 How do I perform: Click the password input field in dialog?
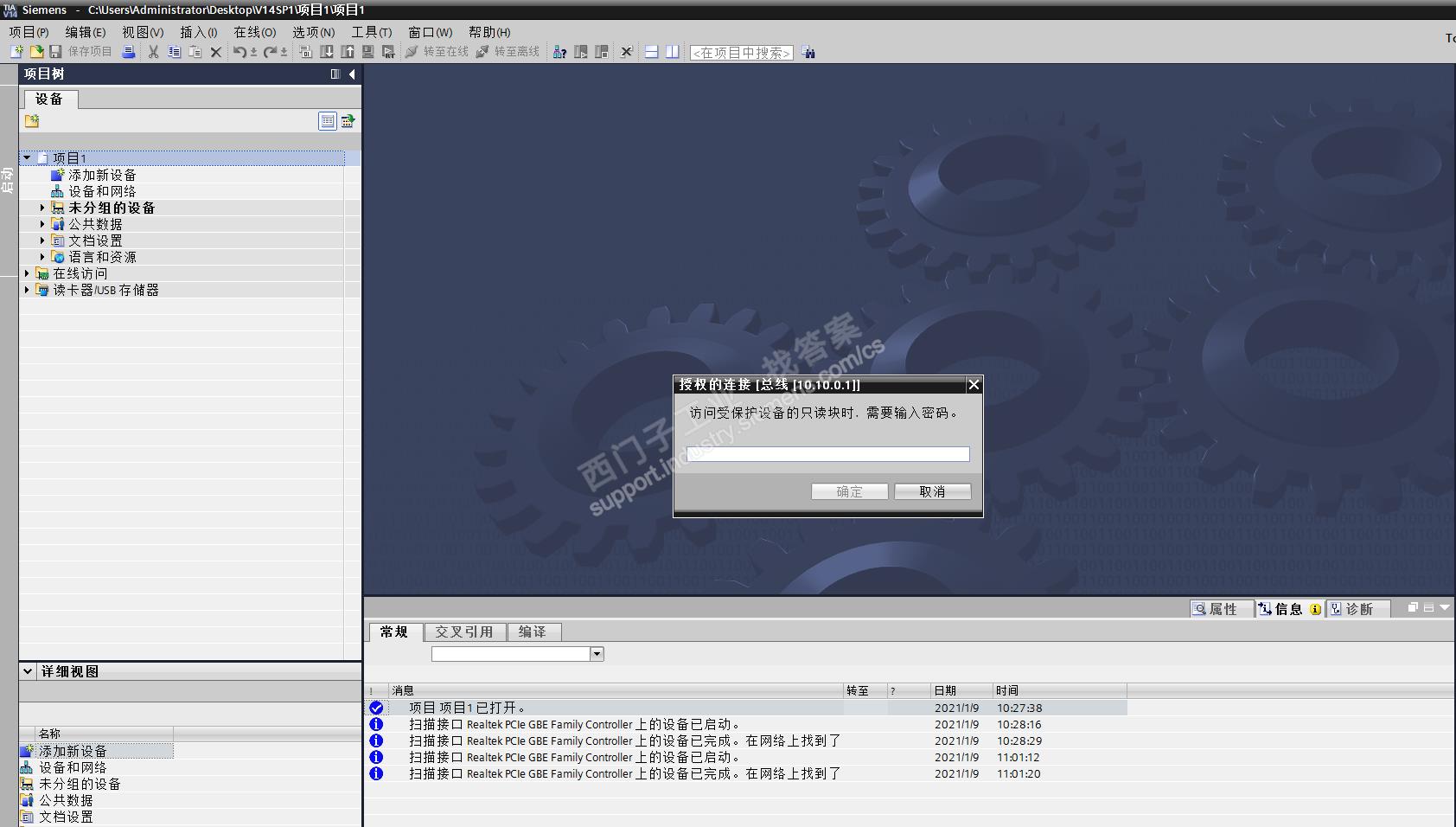(x=828, y=454)
